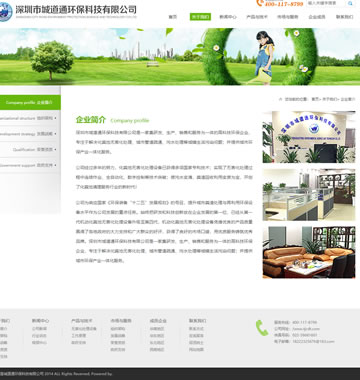Screen dimensions: 360x380
Task: Click the 首页 link in breadcrumb
Action: click(x=315, y=99)
